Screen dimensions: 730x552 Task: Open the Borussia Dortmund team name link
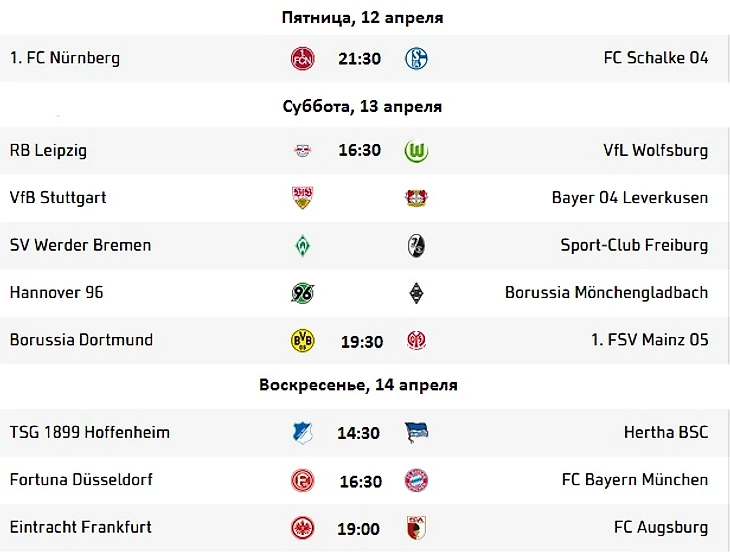pyautogui.click(x=81, y=340)
